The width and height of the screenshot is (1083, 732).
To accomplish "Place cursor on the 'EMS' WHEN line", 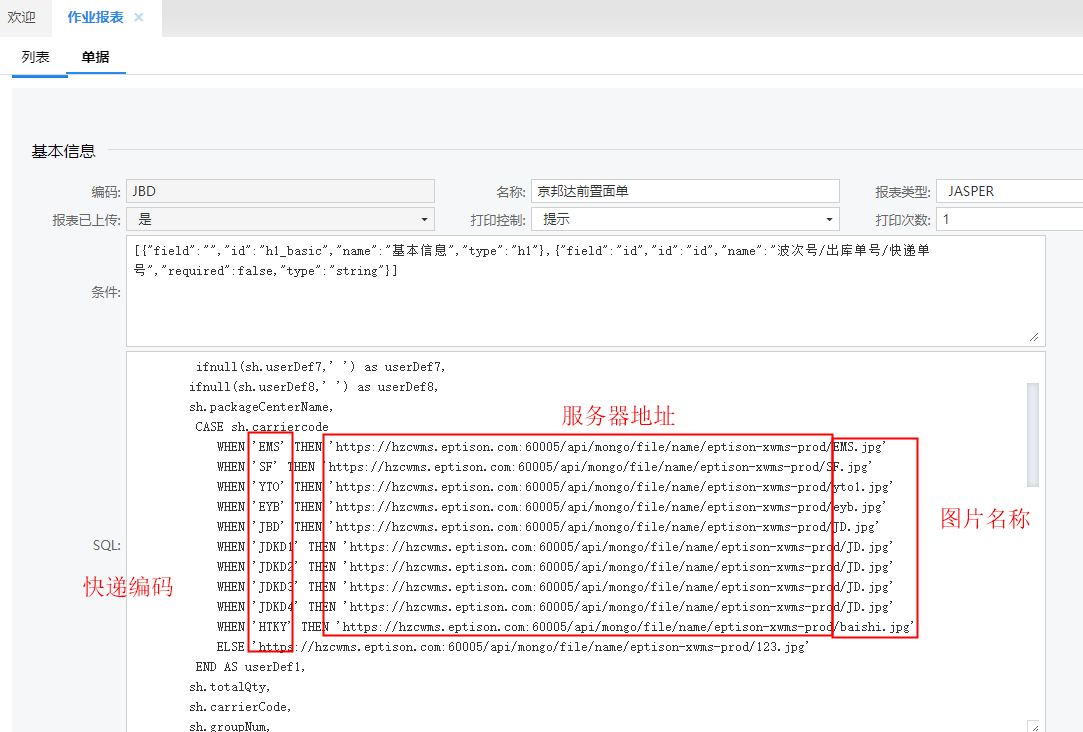I will (550, 447).
